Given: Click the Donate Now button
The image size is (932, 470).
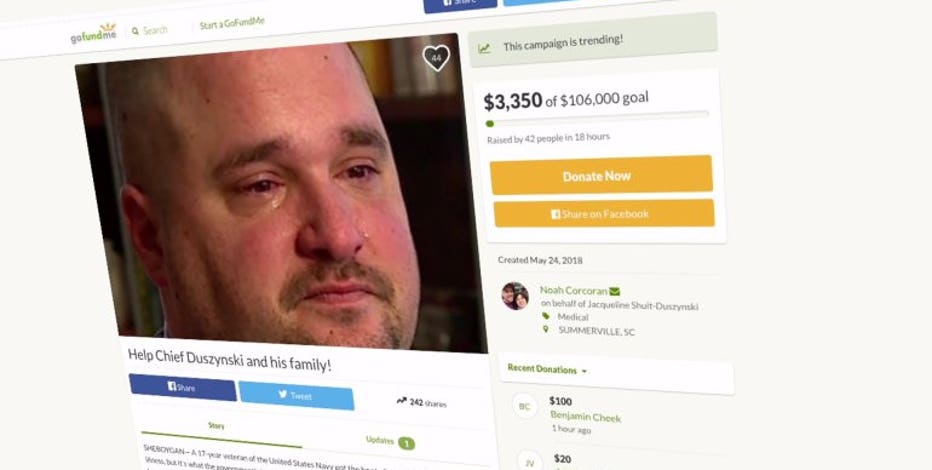Looking at the screenshot, I should [601, 175].
